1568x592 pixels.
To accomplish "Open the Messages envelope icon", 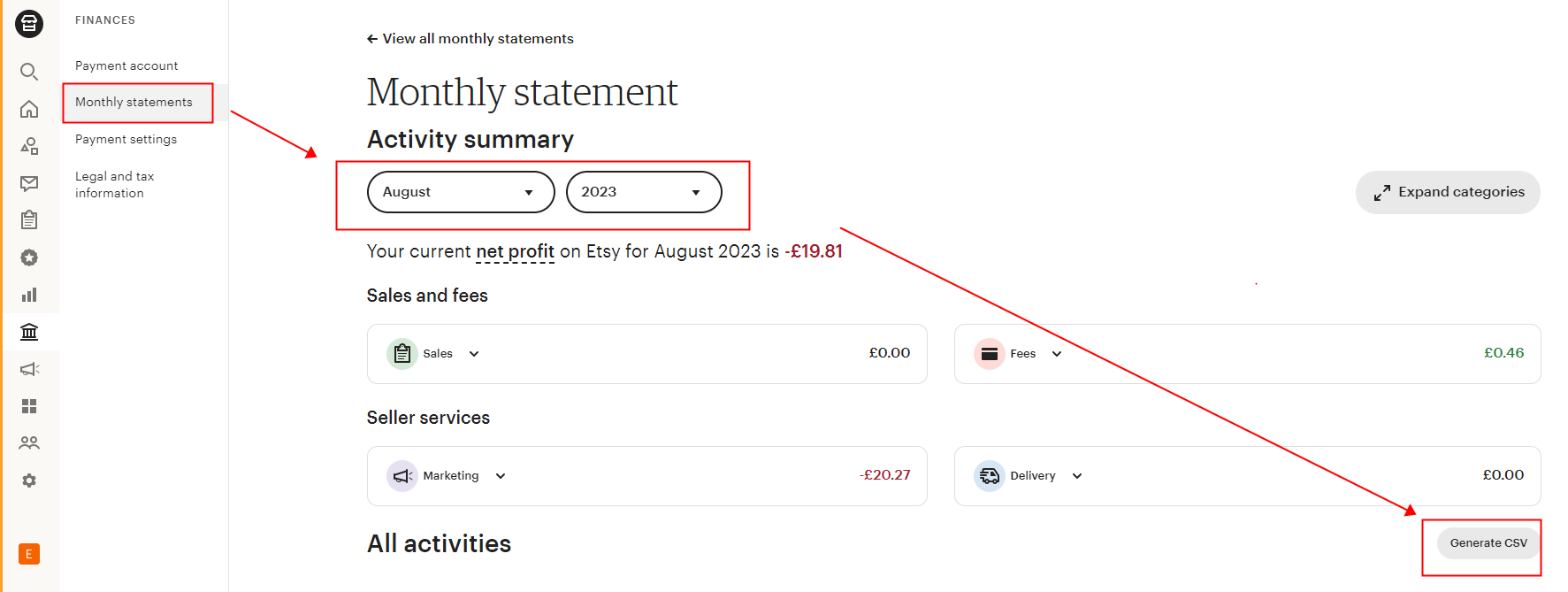I will 29,183.
